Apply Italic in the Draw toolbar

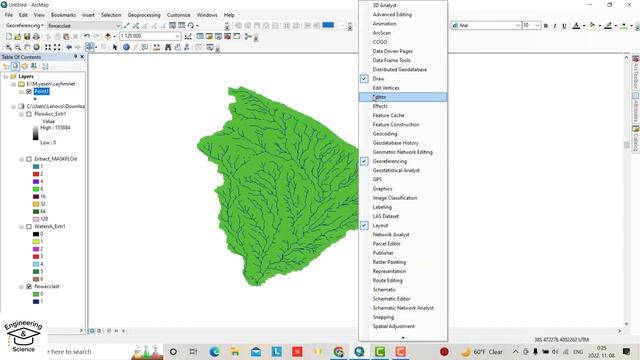pyautogui.click(x=555, y=26)
